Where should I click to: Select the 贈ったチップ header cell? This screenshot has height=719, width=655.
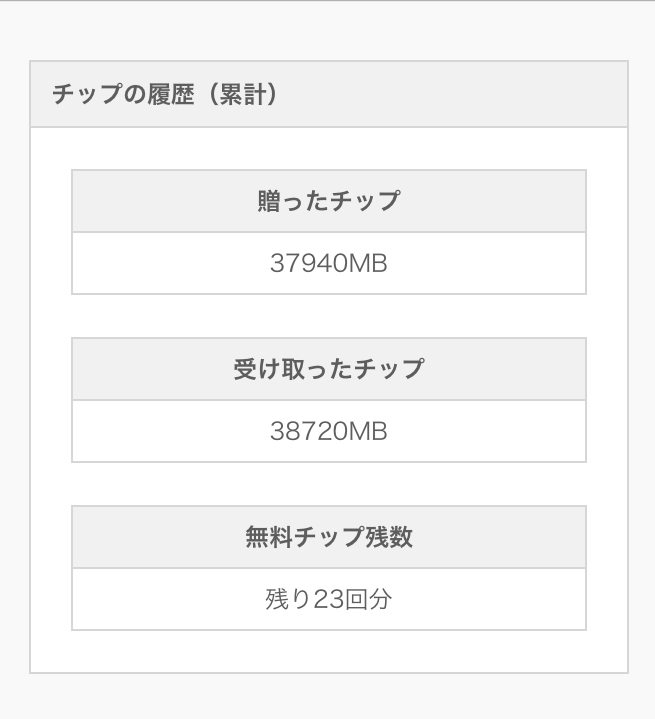coord(328,201)
